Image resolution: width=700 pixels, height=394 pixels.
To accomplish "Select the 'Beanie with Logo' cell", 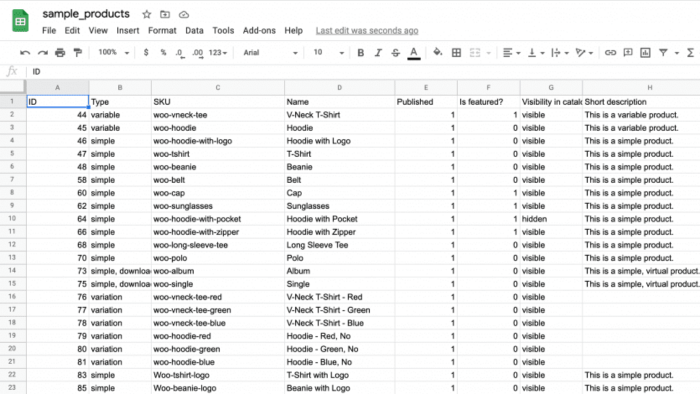I will (x=339, y=388).
